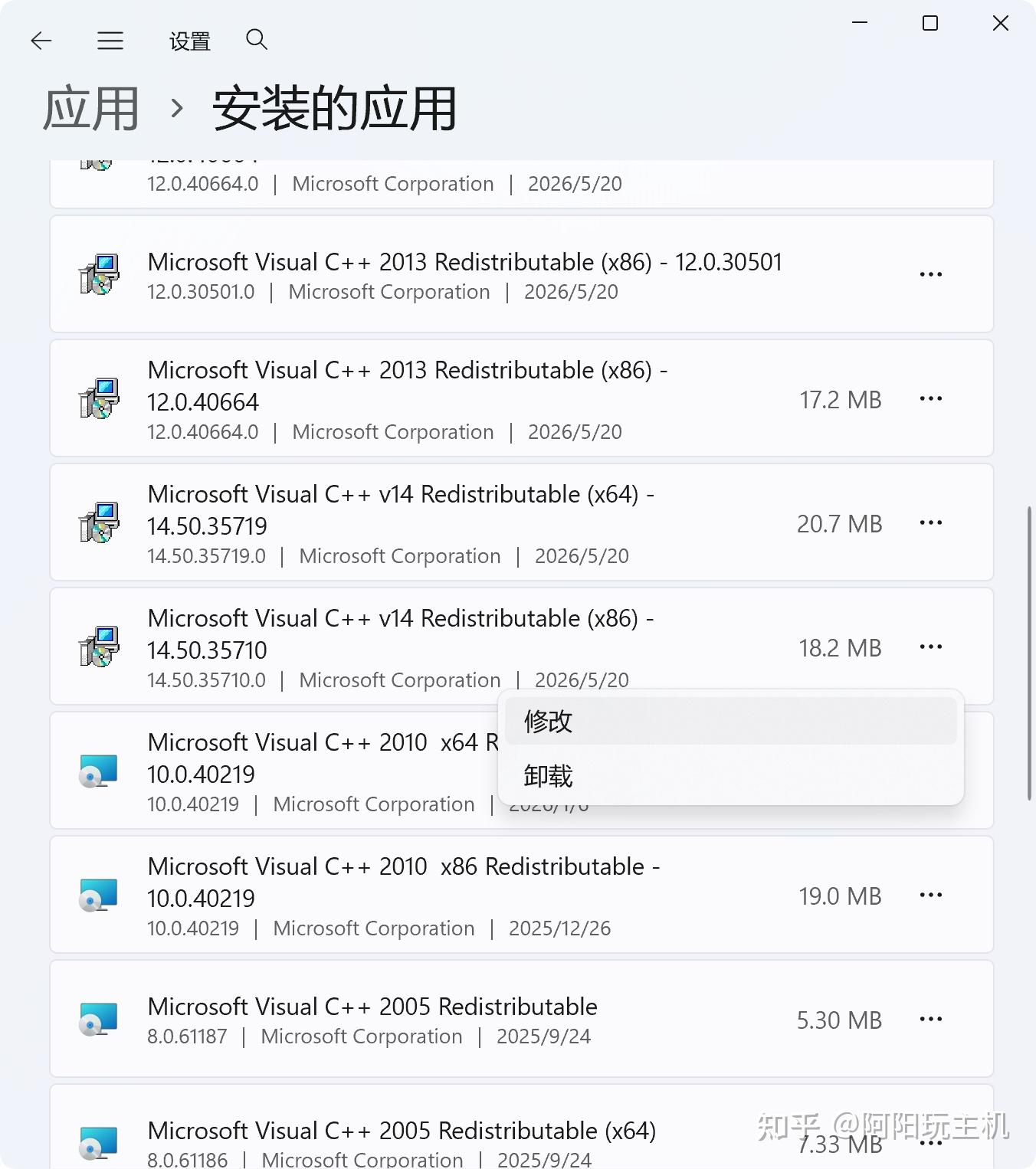Click the 20.7 MB size value
The width and height of the screenshot is (1036, 1169).
tap(840, 524)
